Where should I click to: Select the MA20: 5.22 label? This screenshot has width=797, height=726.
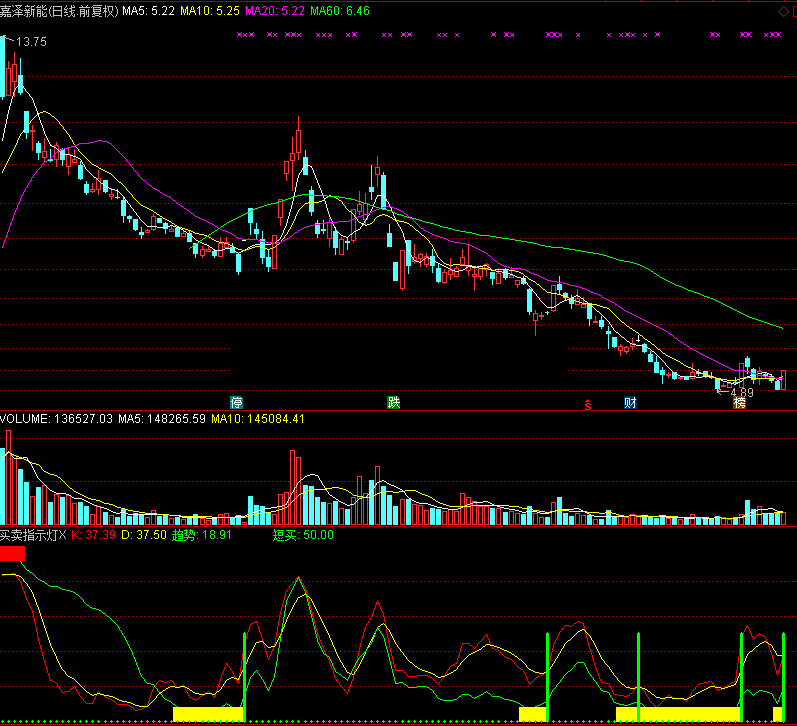coord(275,11)
